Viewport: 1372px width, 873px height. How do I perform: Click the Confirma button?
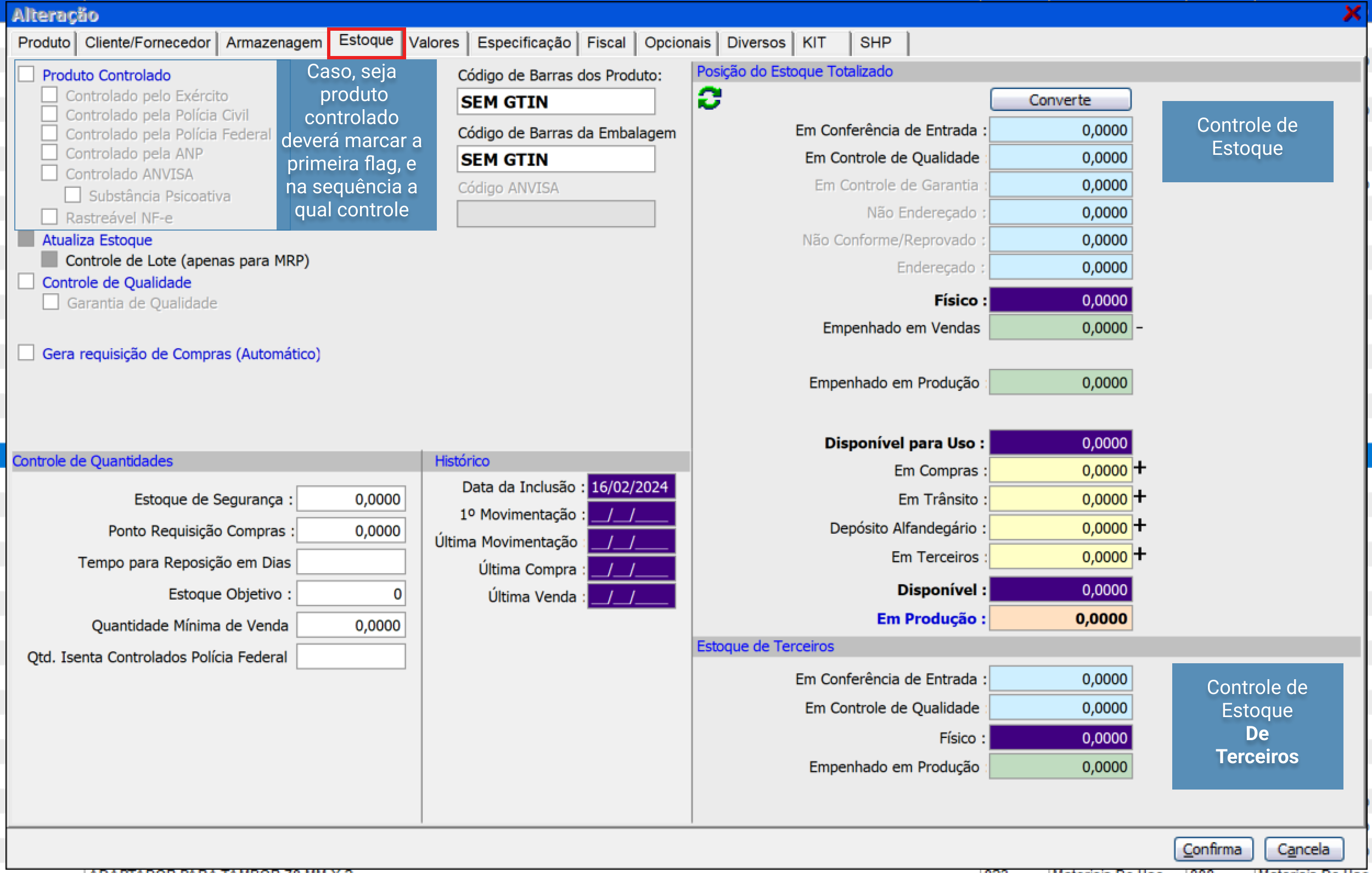[x=1212, y=849]
